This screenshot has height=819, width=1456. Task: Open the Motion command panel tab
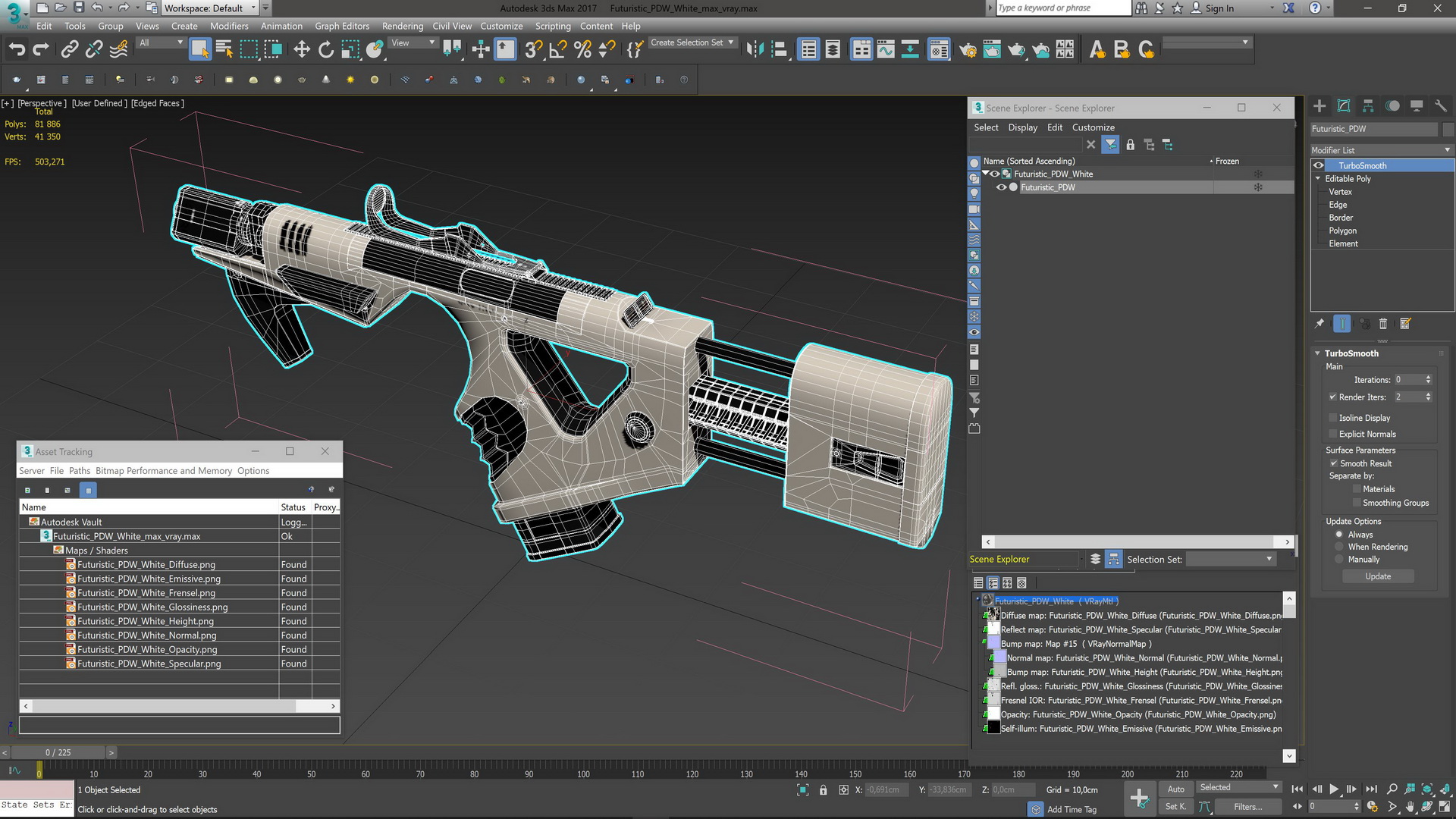click(1392, 106)
